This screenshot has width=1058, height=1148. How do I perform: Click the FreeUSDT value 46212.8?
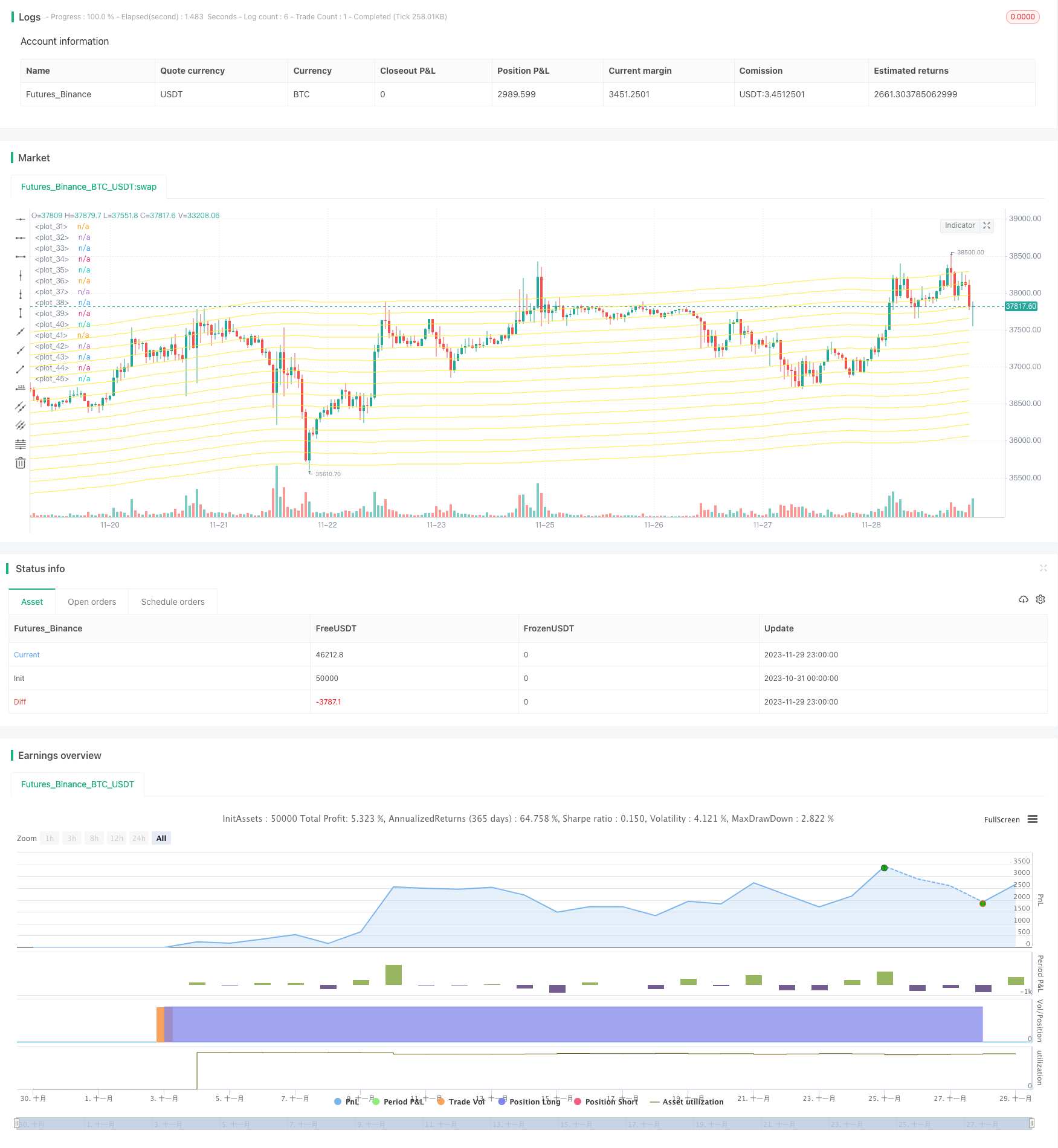coord(329,654)
